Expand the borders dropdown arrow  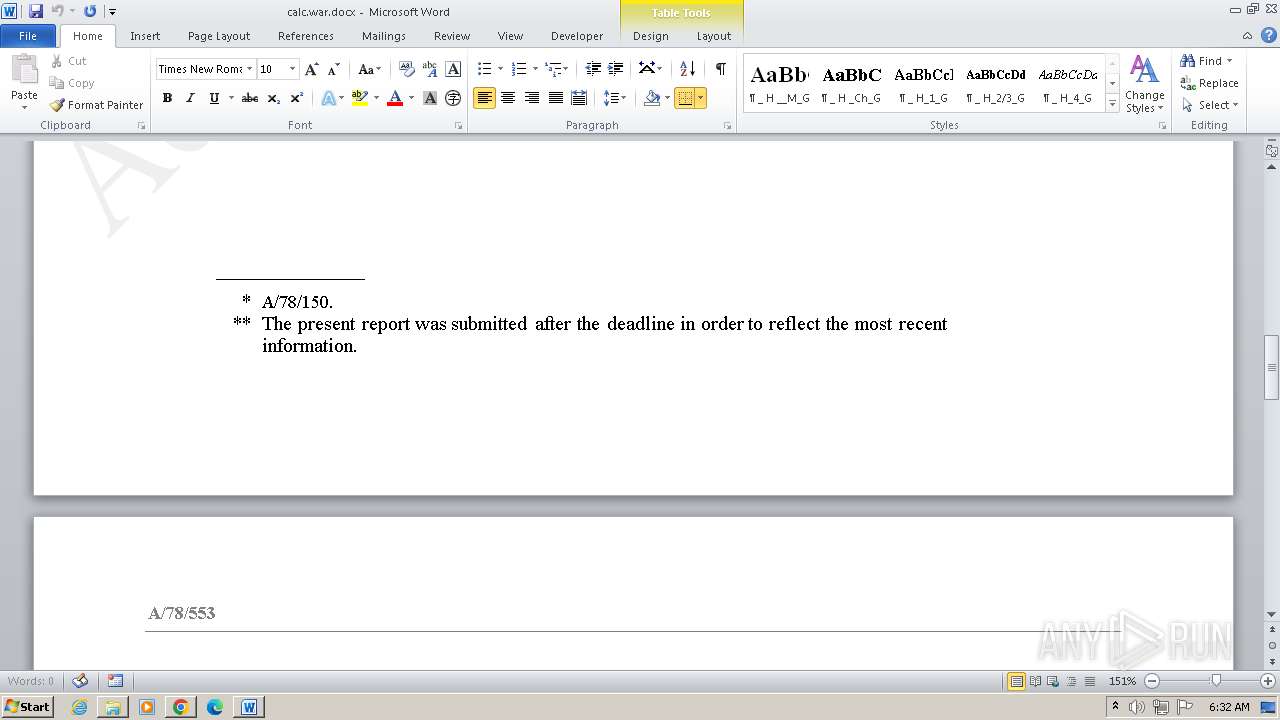(x=700, y=98)
